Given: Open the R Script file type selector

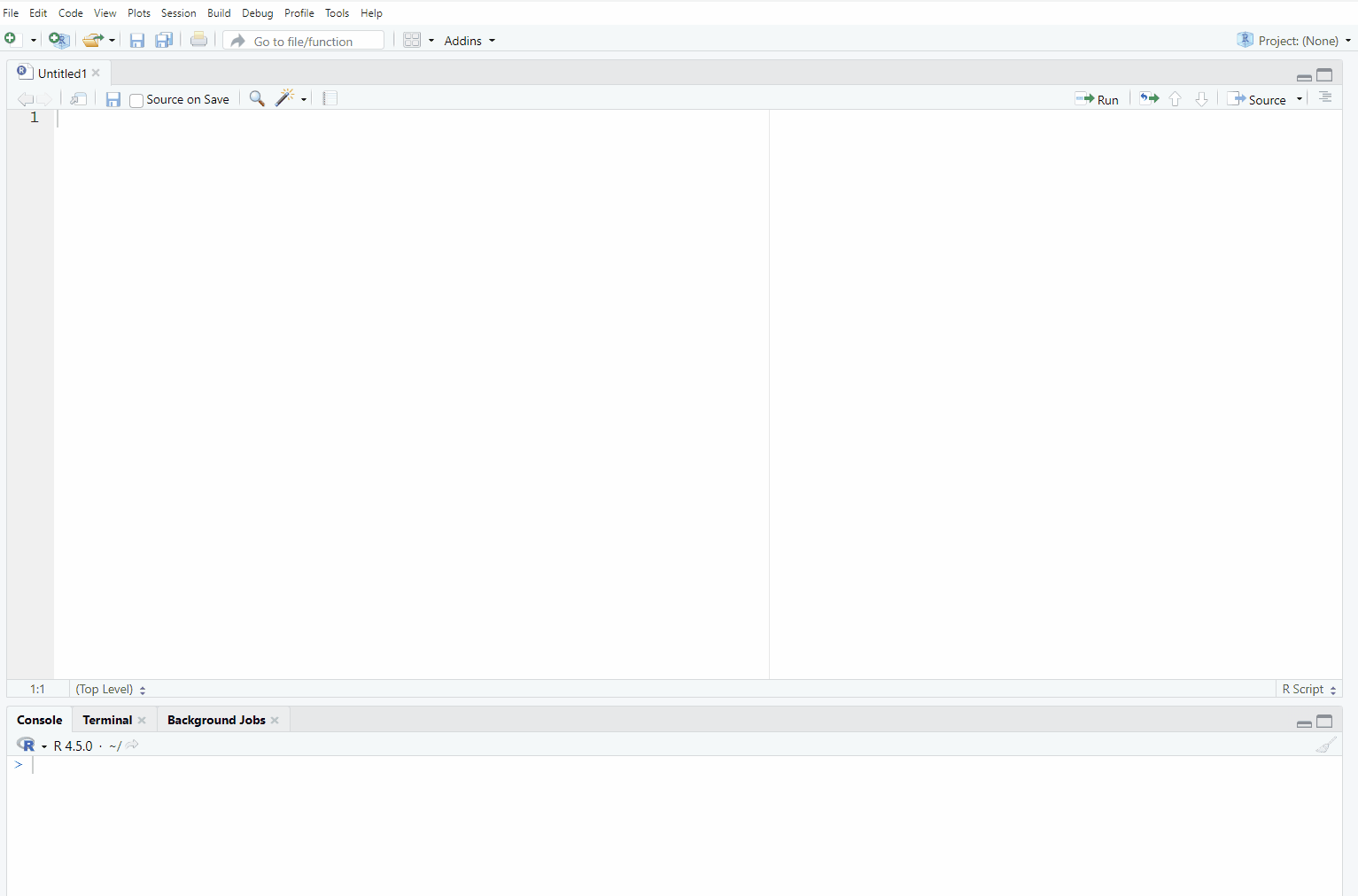Looking at the screenshot, I should pos(1308,689).
